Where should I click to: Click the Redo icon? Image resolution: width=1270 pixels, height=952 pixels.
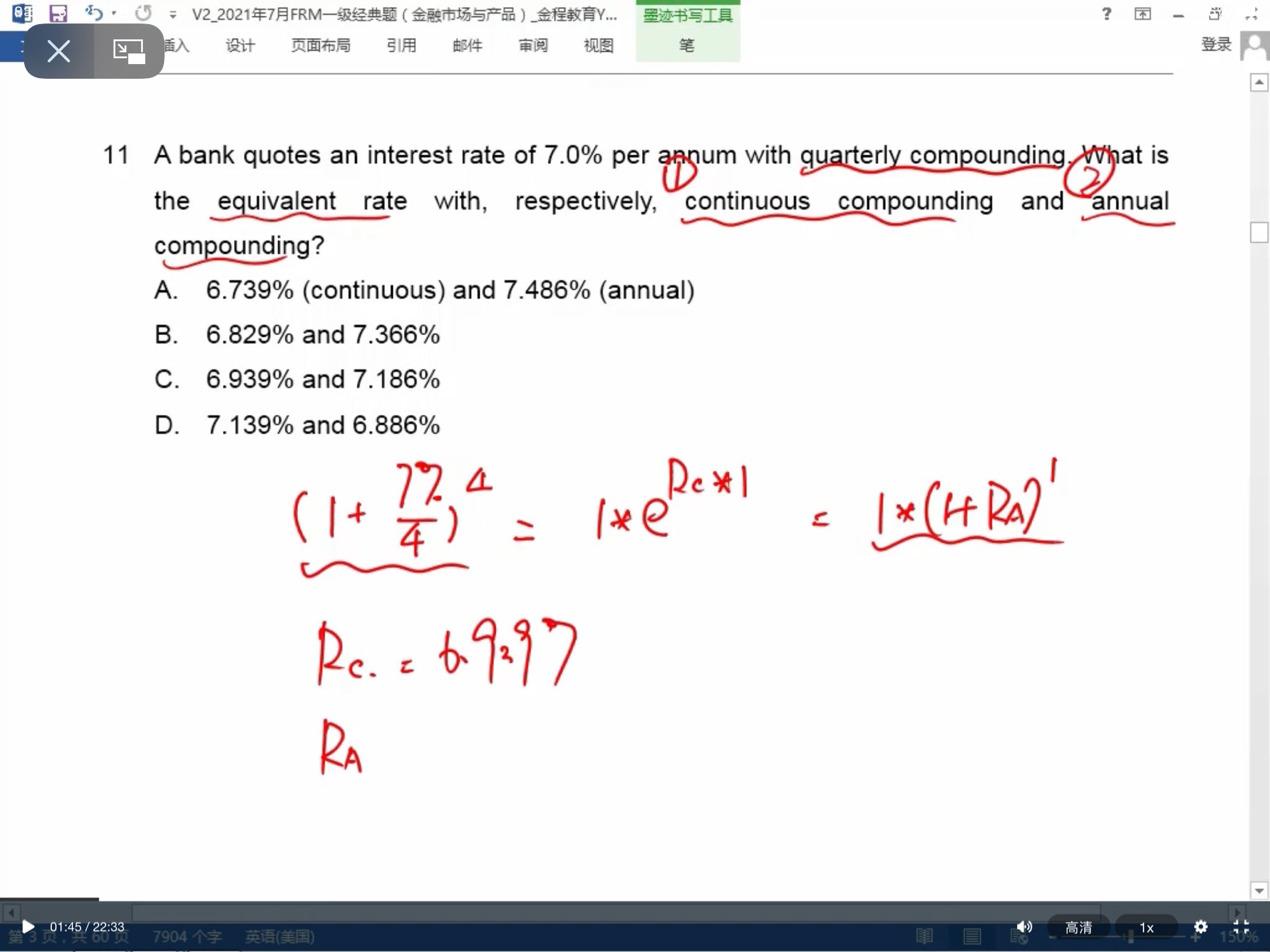coord(144,13)
